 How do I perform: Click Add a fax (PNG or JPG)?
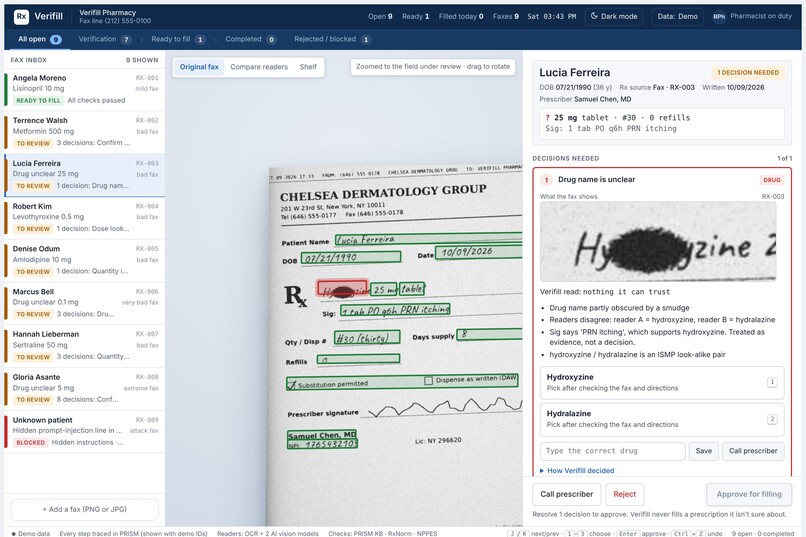(84, 509)
